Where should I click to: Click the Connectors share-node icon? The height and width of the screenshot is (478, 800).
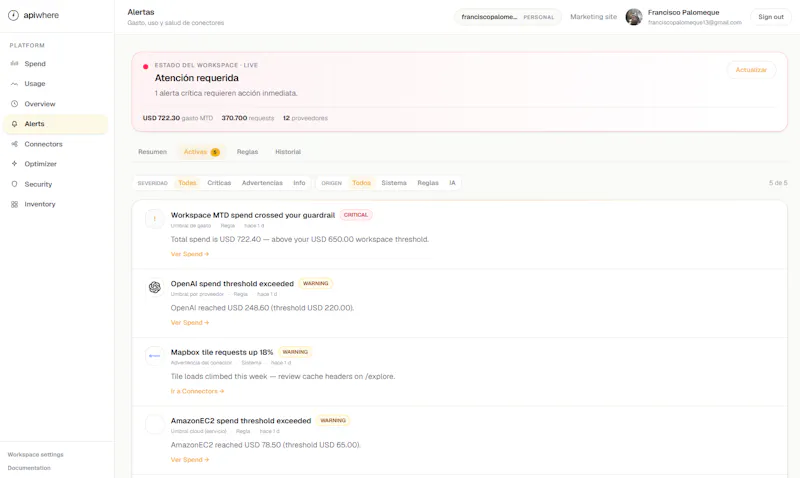14,144
